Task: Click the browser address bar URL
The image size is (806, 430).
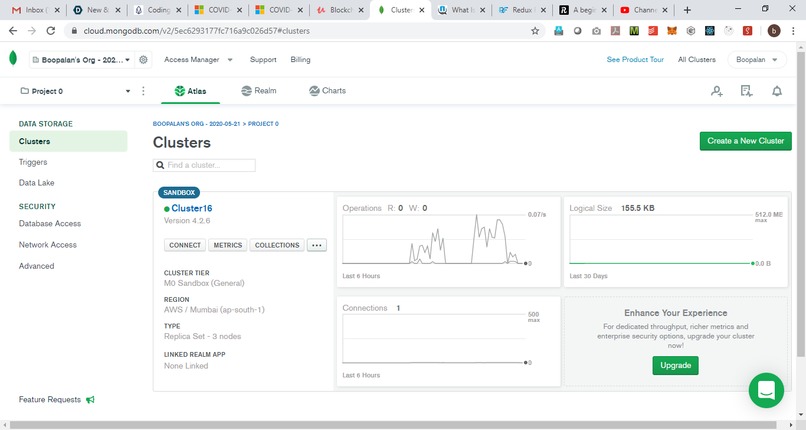Action: tap(196, 31)
